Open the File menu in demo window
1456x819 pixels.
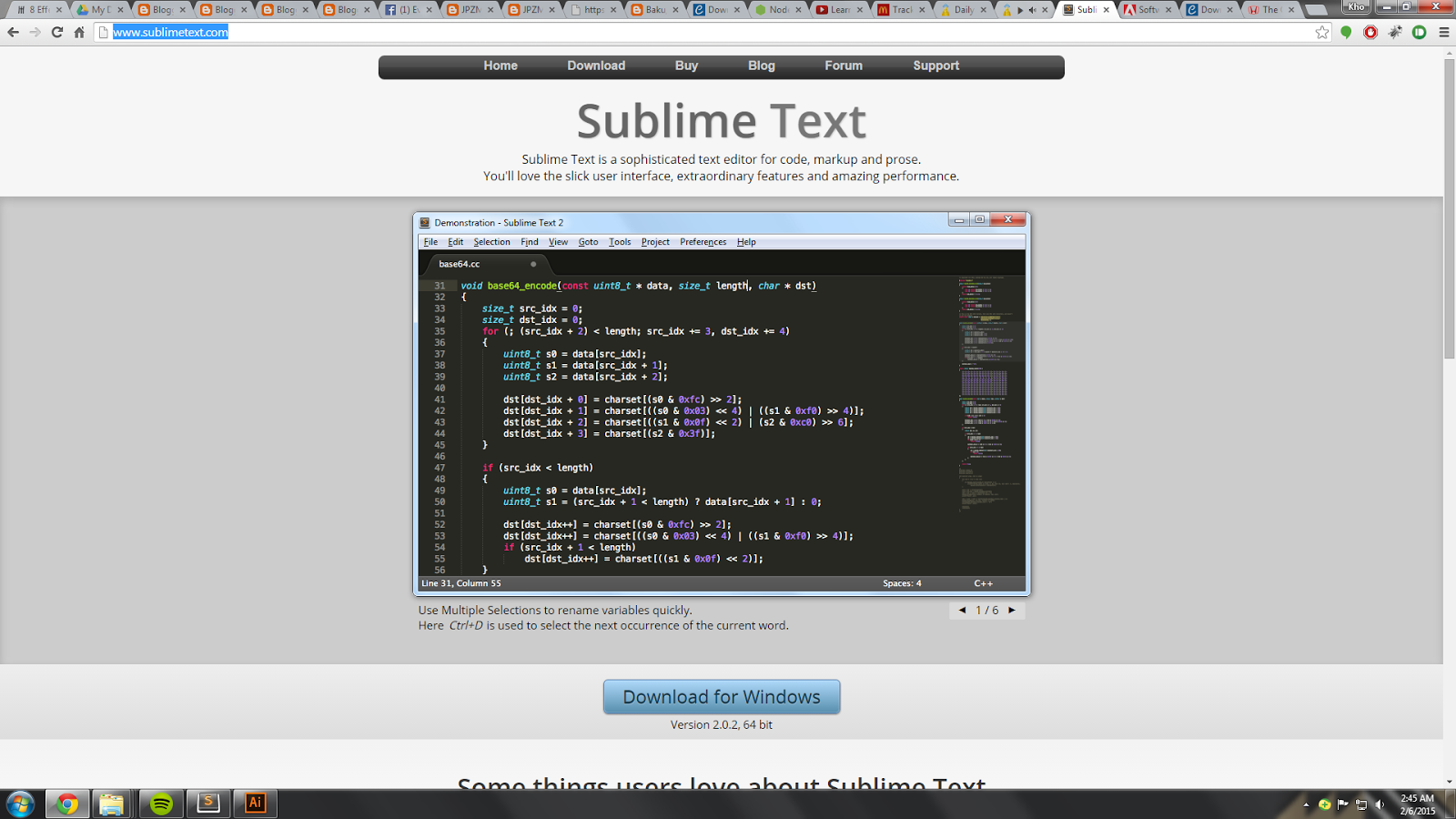[x=430, y=242]
